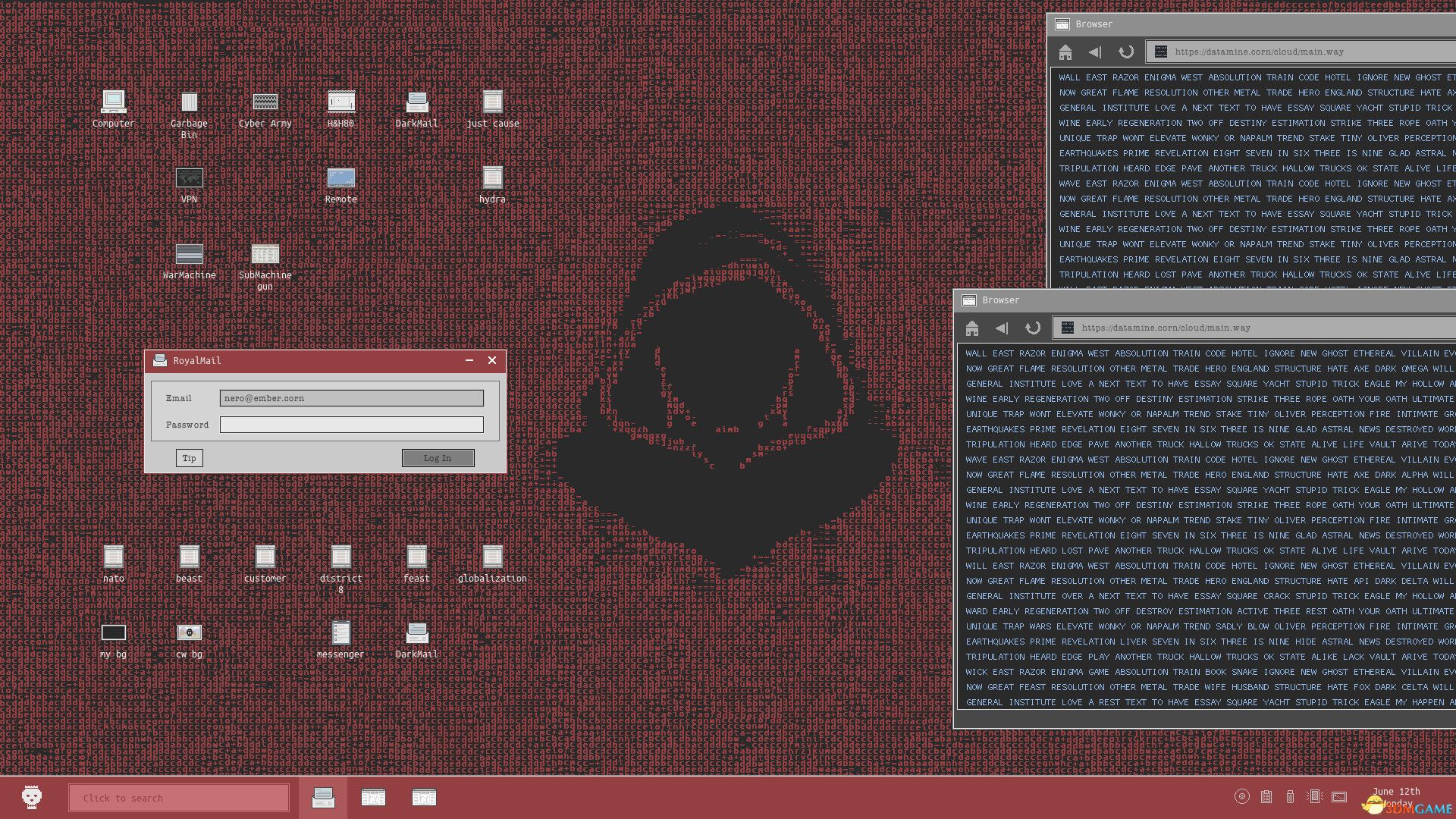Launch the WarMachine desktop icon
This screenshot has height=819, width=1456.
coord(189,254)
